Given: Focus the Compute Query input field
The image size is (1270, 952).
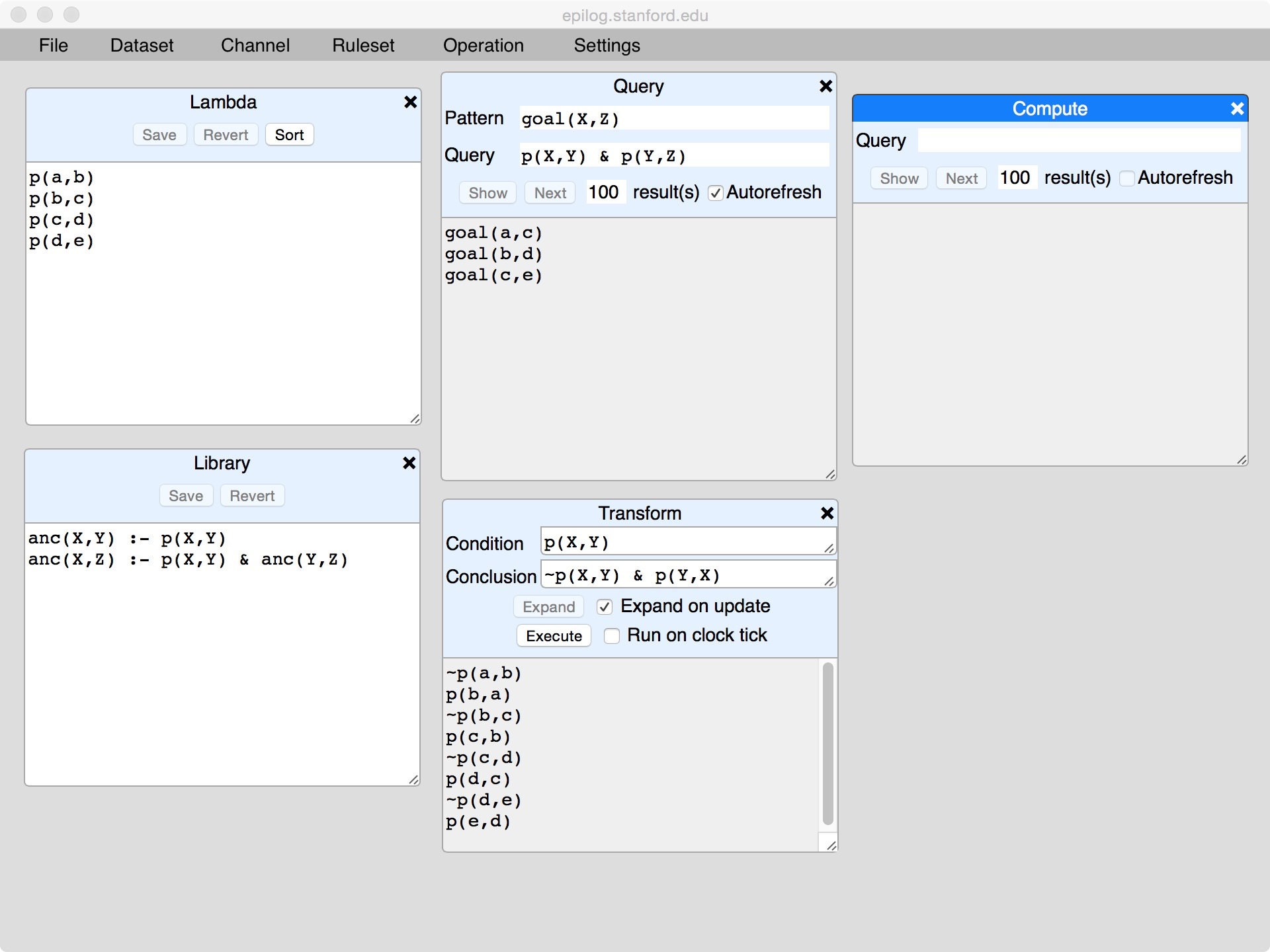Looking at the screenshot, I should [x=1078, y=140].
